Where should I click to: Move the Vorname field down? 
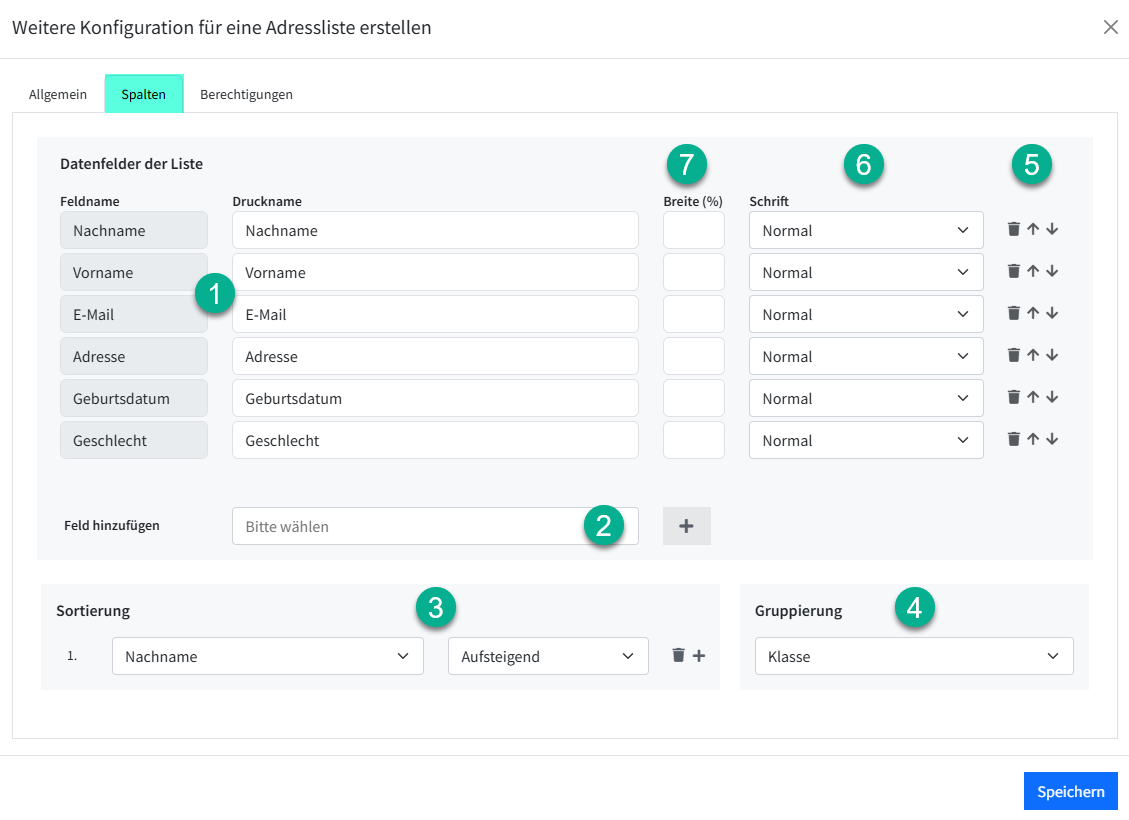pos(1052,272)
